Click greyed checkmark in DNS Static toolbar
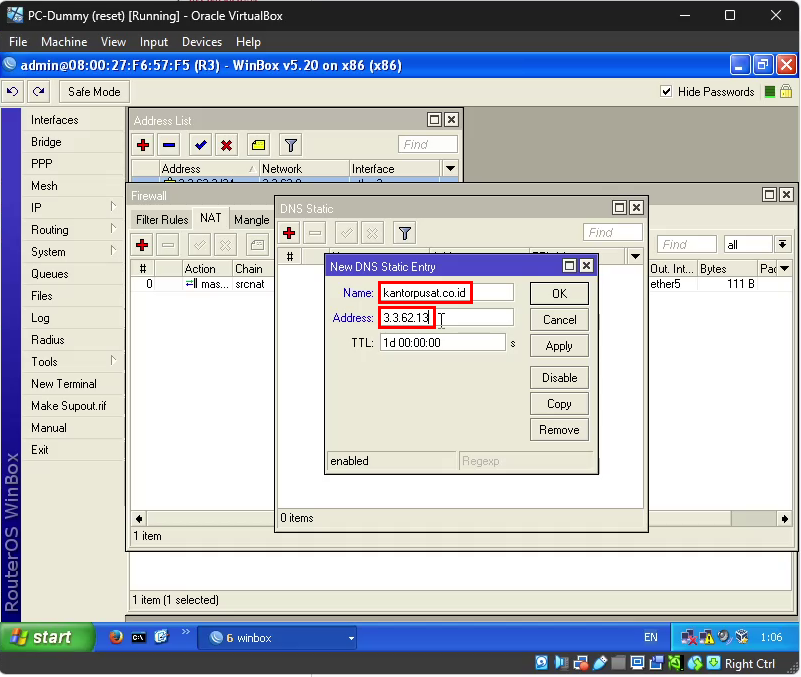This screenshot has width=801, height=677. tap(346, 233)
